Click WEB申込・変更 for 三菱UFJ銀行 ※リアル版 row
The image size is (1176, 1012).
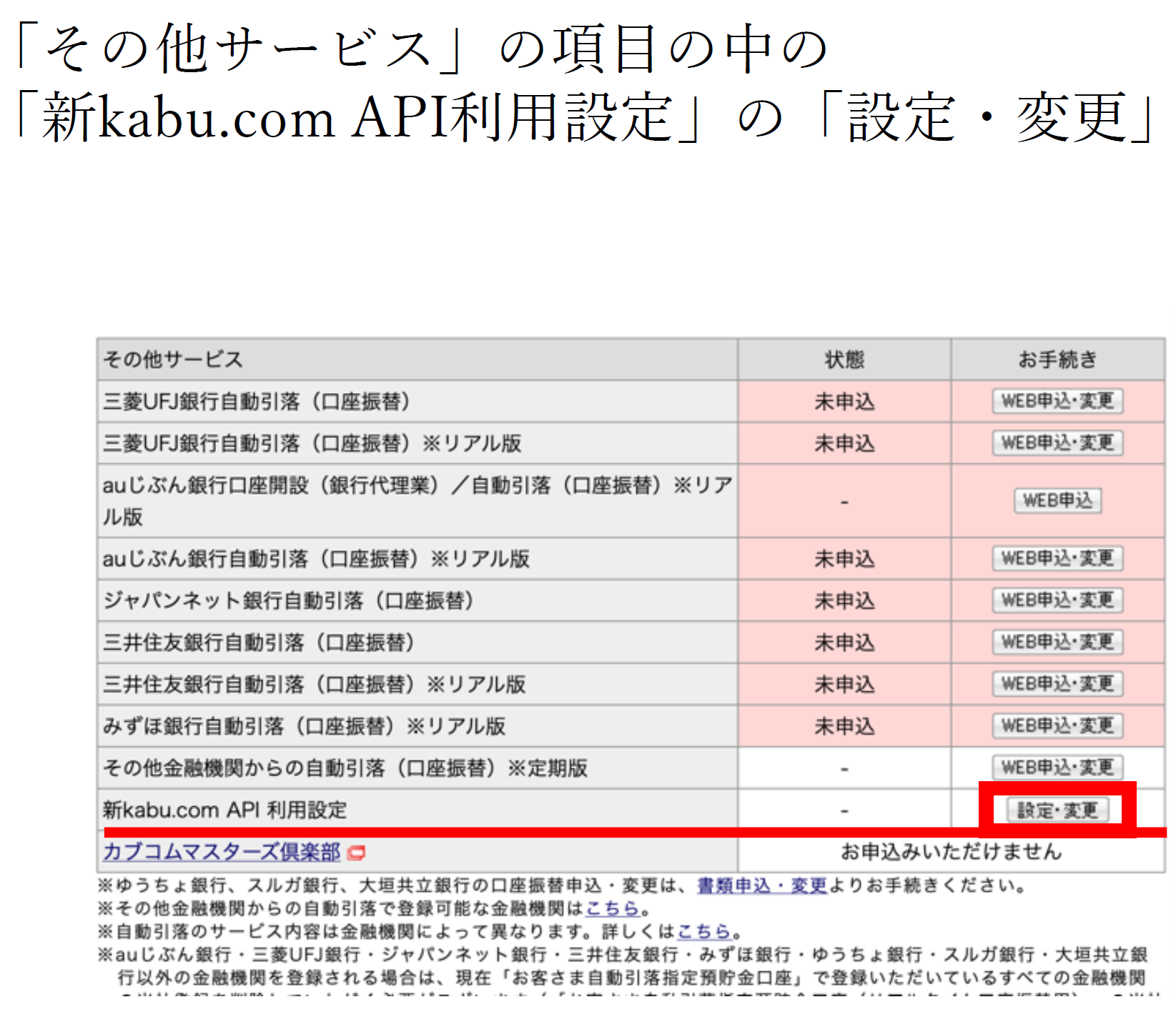pos(1057,443)
